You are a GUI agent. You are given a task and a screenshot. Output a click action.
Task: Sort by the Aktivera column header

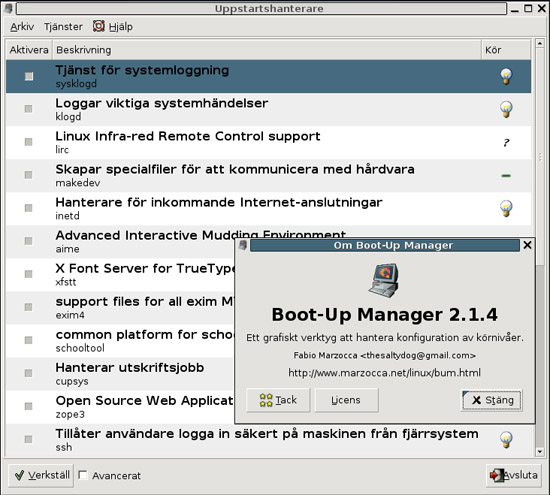pos(29,50)
